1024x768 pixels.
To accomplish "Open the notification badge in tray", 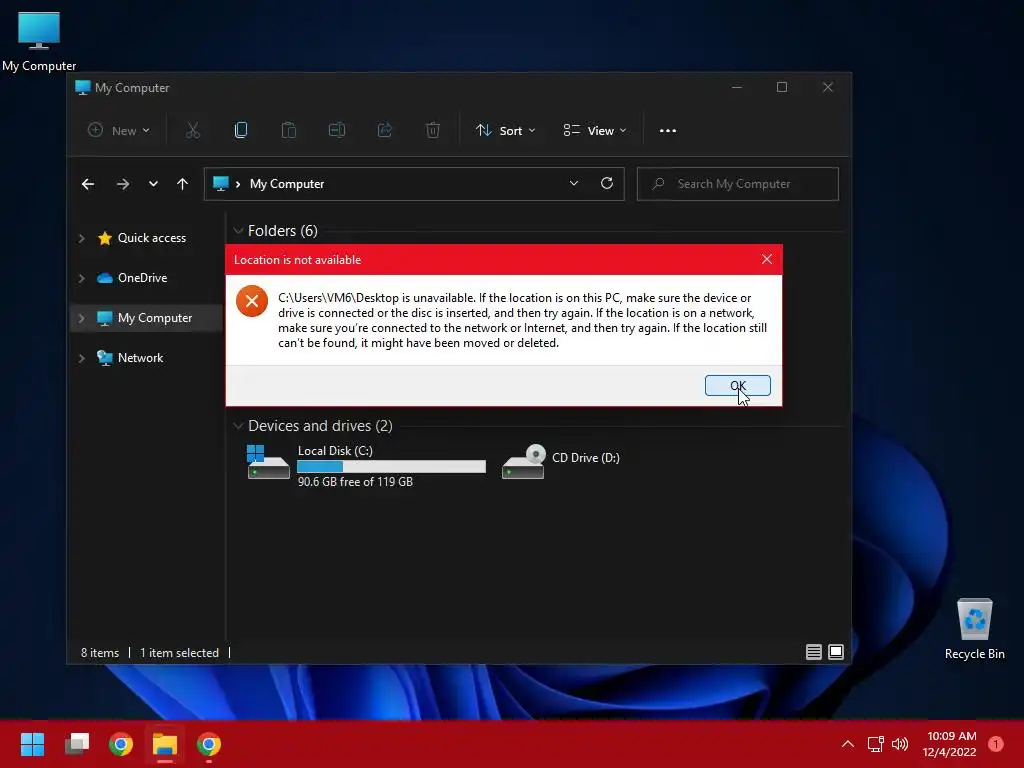I will (x=995, y=744).
